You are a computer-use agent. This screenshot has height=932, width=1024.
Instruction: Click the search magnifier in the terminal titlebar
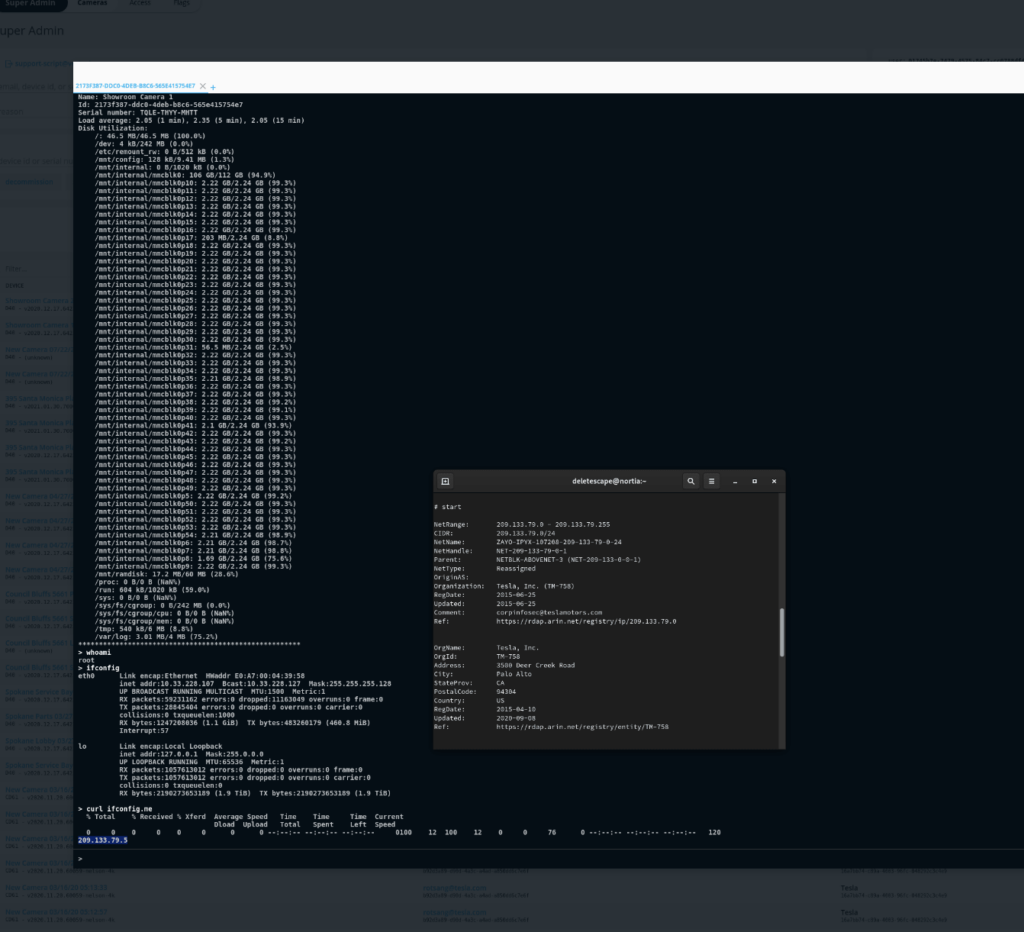pyautogui.click(x=691, y=481)
